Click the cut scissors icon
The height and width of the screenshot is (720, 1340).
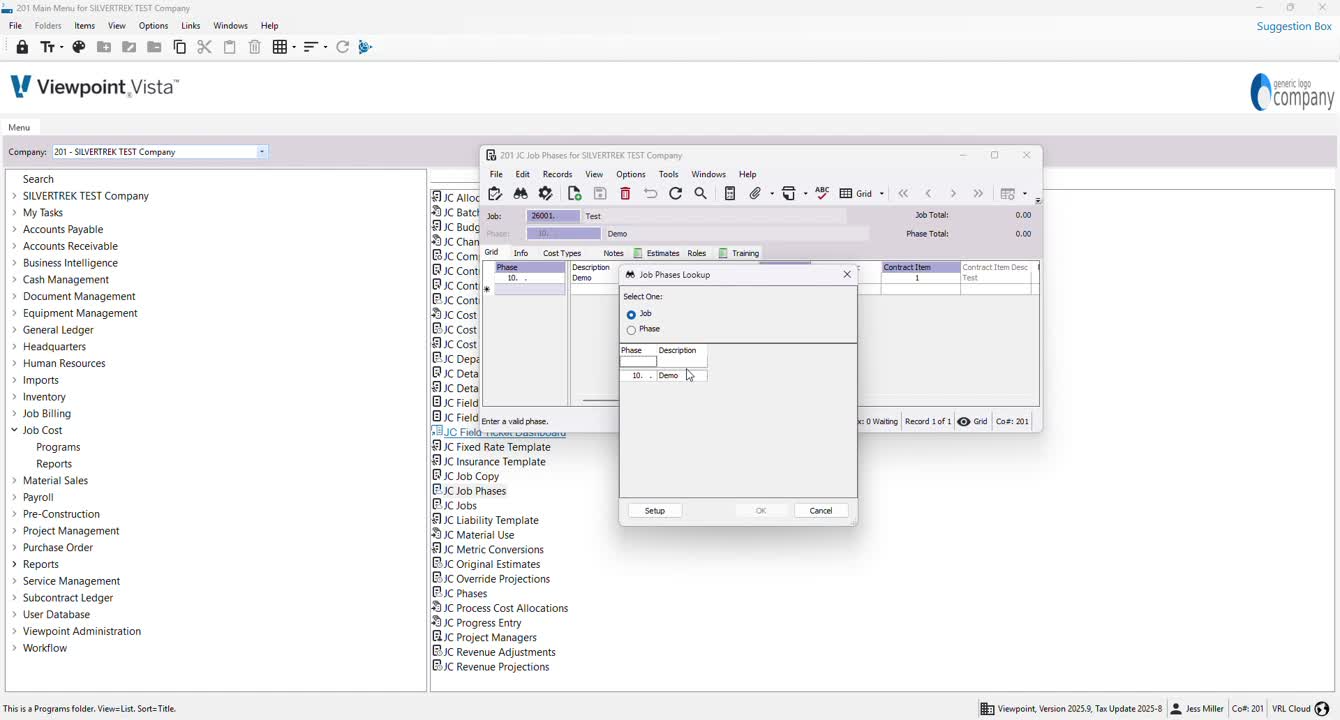coord(205,47)
